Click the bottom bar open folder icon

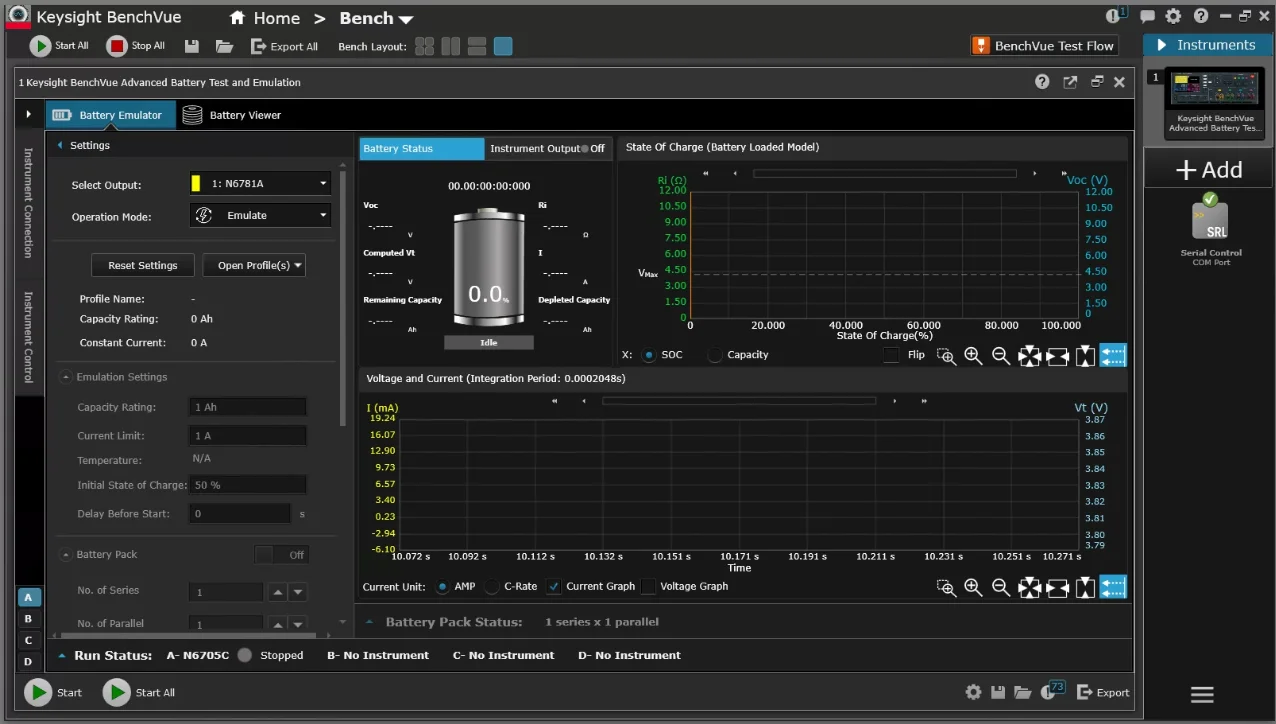(1022, 692)
